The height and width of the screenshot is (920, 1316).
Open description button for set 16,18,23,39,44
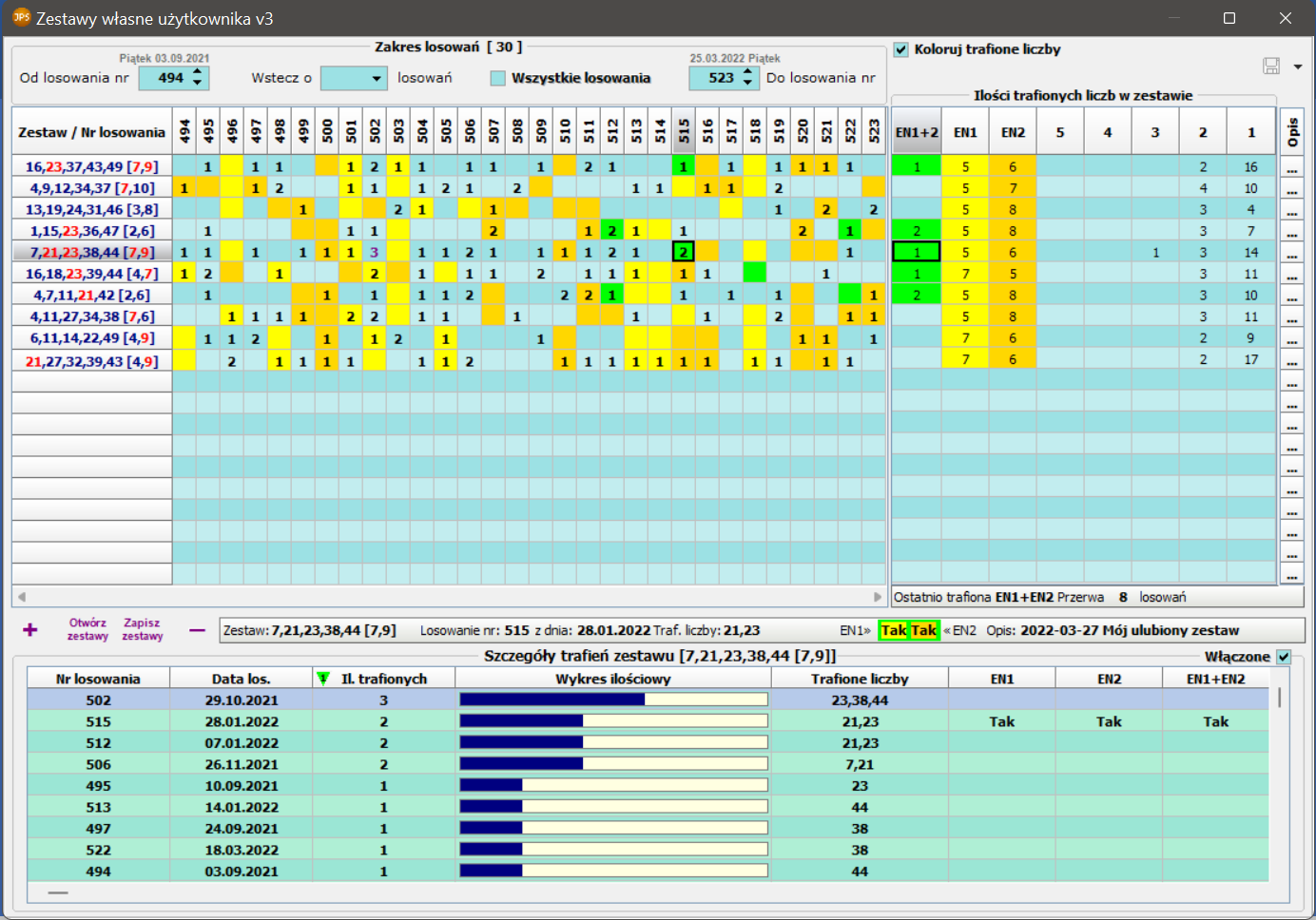(1291, 274)
